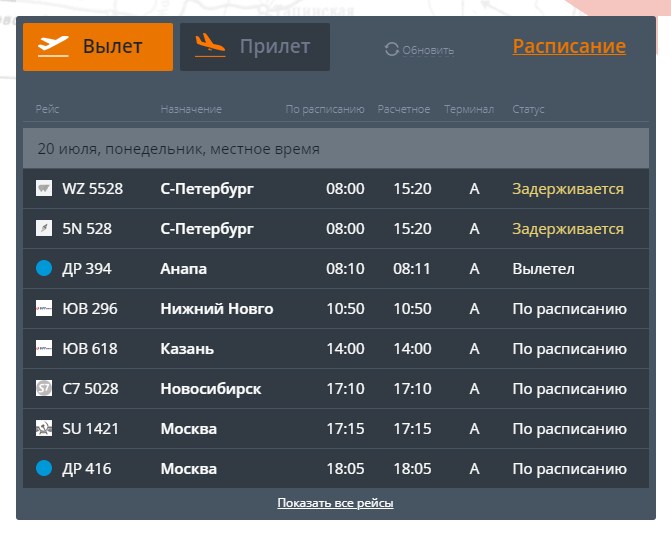Click the refresh icon beside Обновить
This screenshot has width=671, height=535.
pyautogui.click(x=392, y=49)
